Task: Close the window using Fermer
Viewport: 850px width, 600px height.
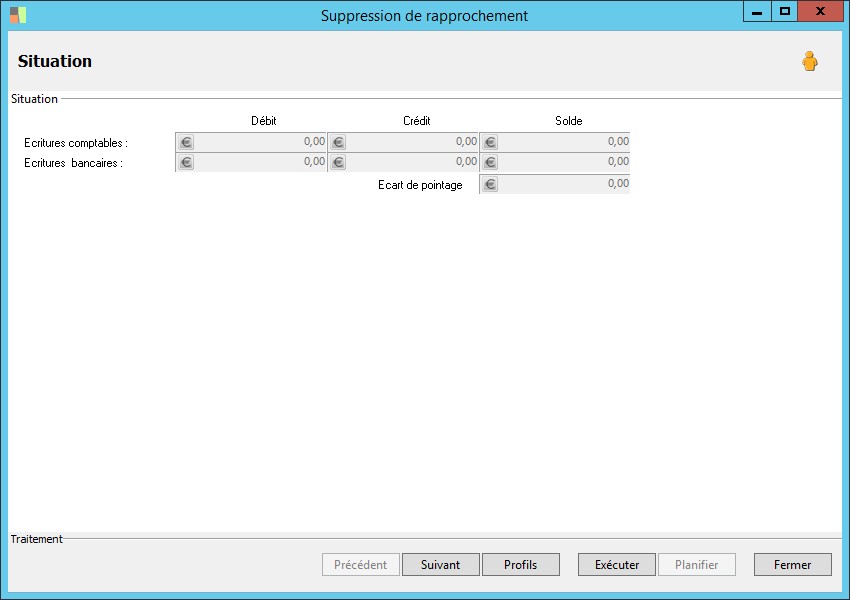Action: [792, 564]
